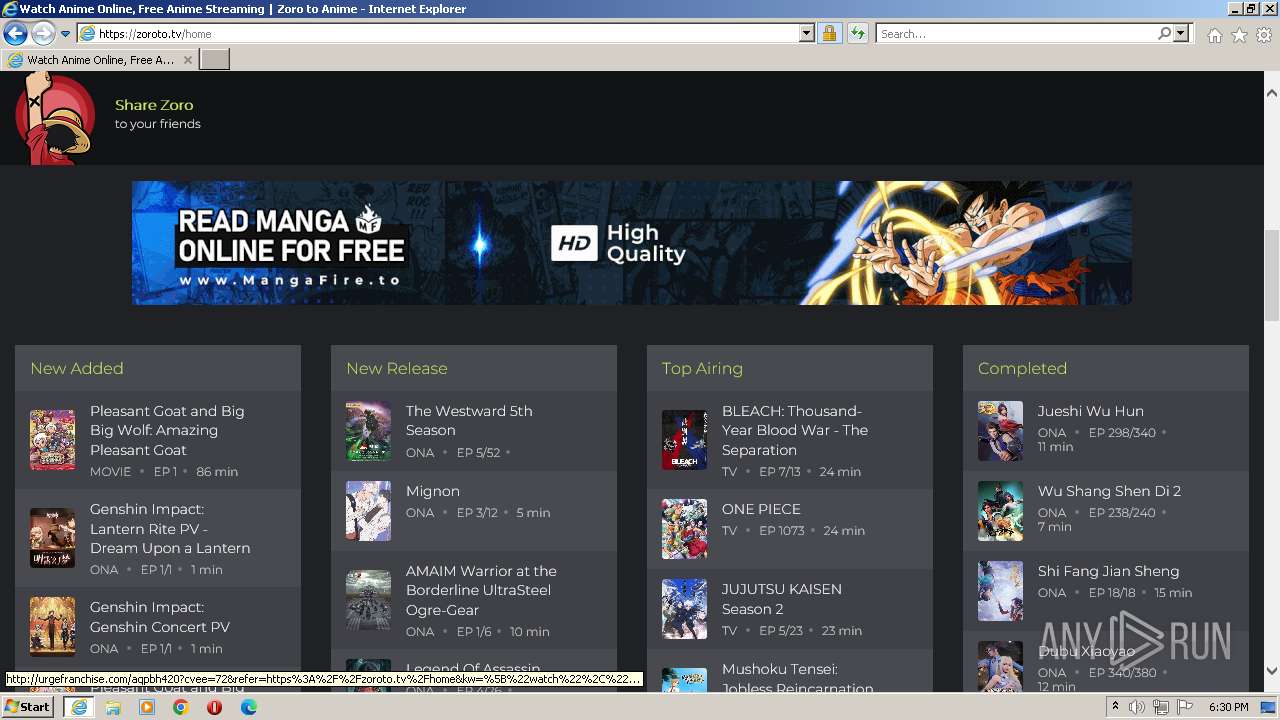1280x720 pixels.
Task: Click Shi Fang Jian Sheng thumbnail
Action: [x=1000, y=591]
